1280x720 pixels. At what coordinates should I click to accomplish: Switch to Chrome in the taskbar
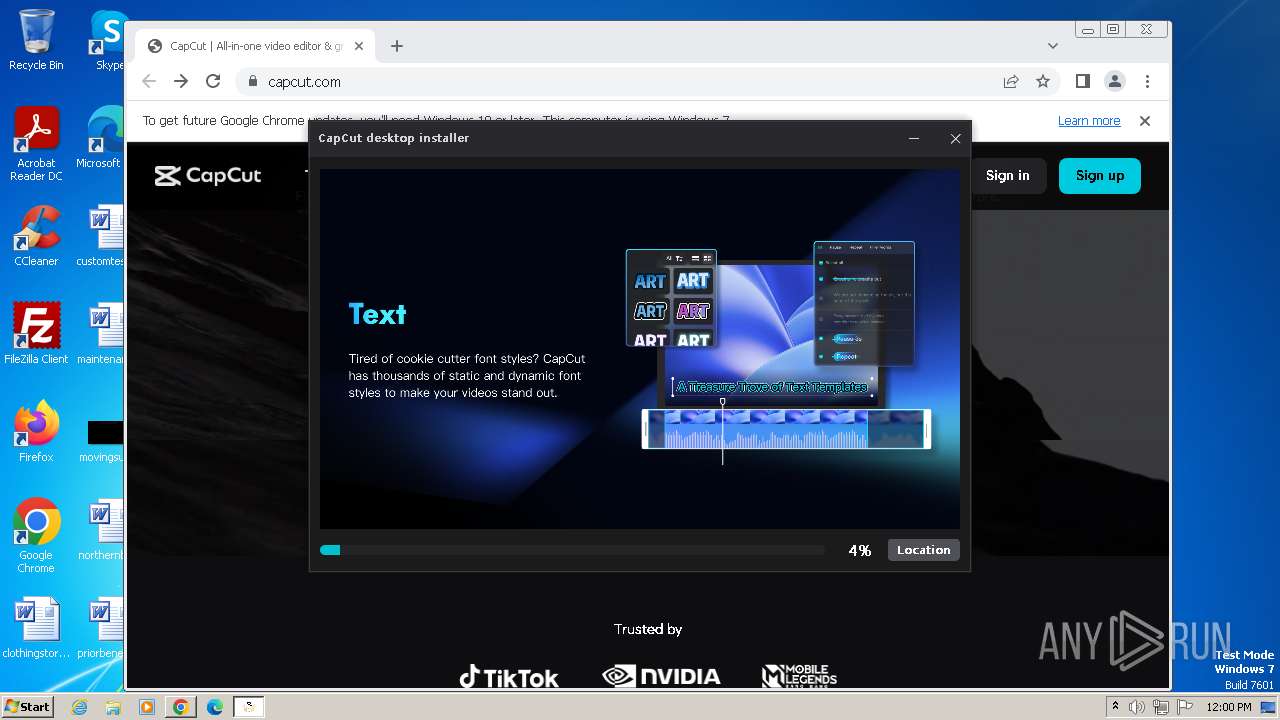(x=181, y=707)
